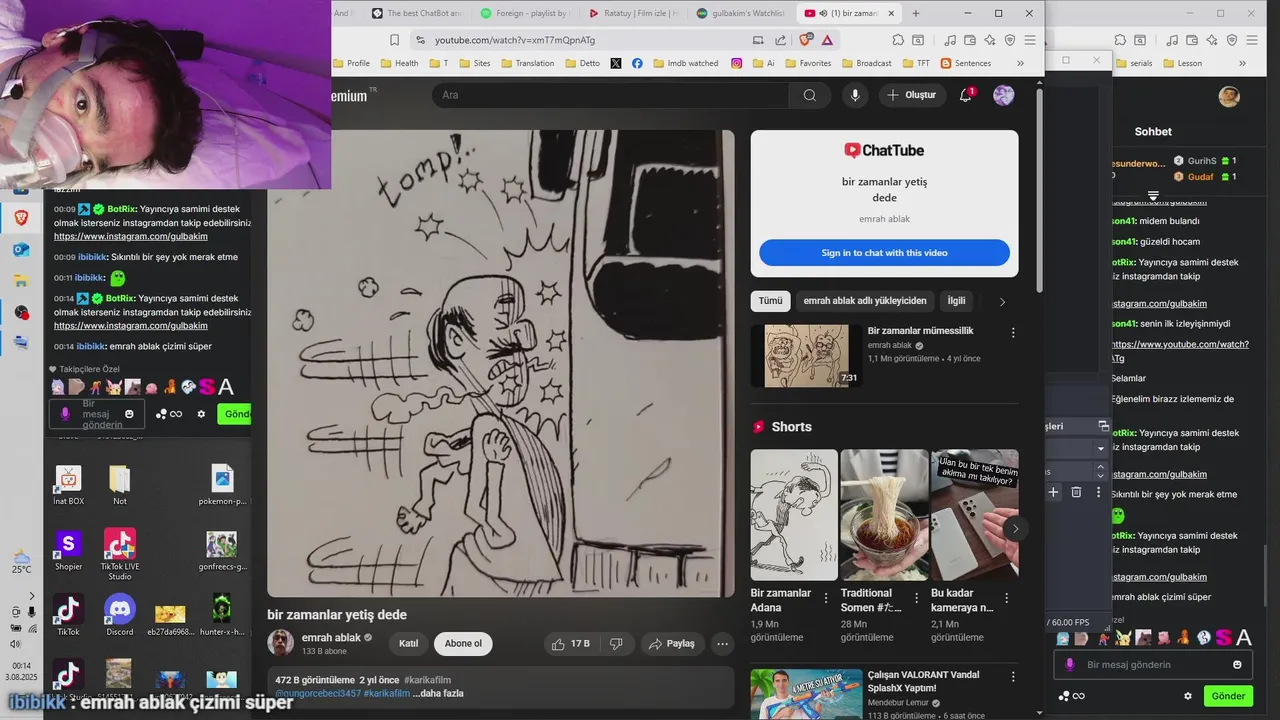
Task: Select emrah ablak adlı yükleyiciden chip
Action: pyautogui.click(x=865, y=301)
